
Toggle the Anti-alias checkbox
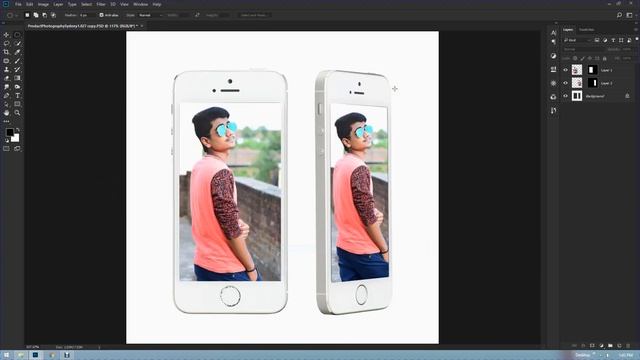(101, 15)
